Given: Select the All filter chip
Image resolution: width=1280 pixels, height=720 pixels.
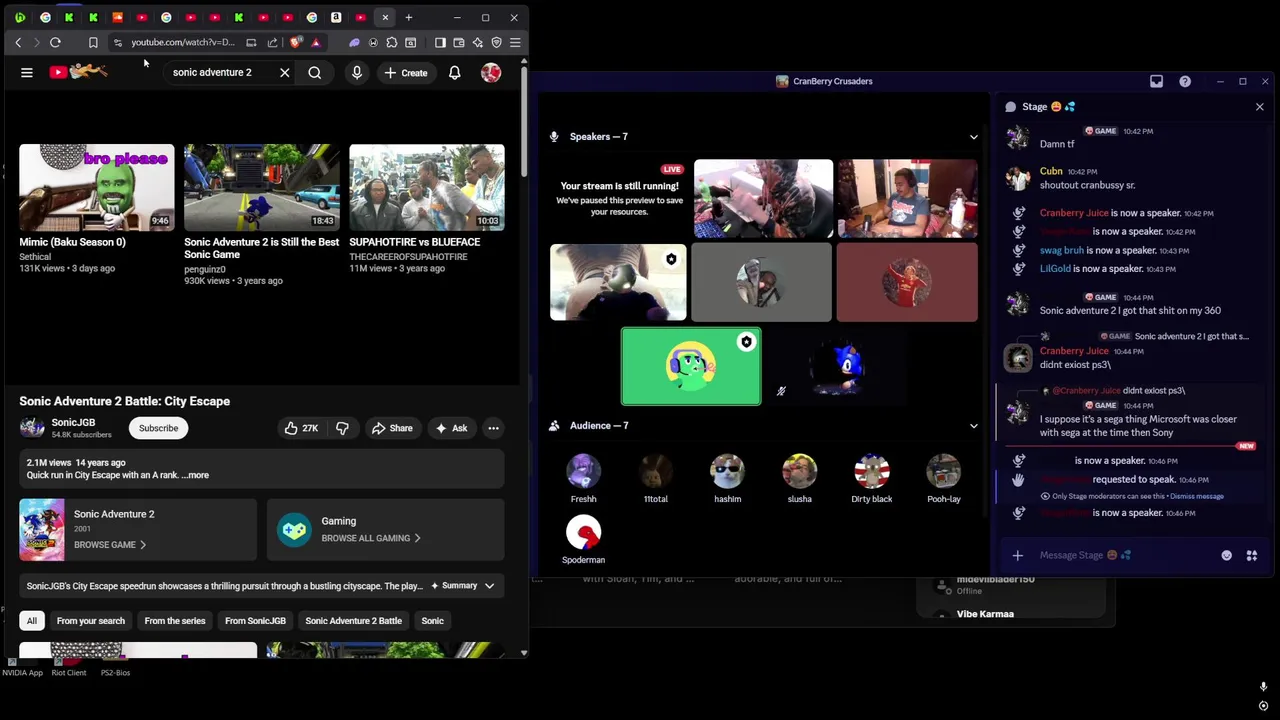Looking at the screenshot, I should [x=32, y=621].
